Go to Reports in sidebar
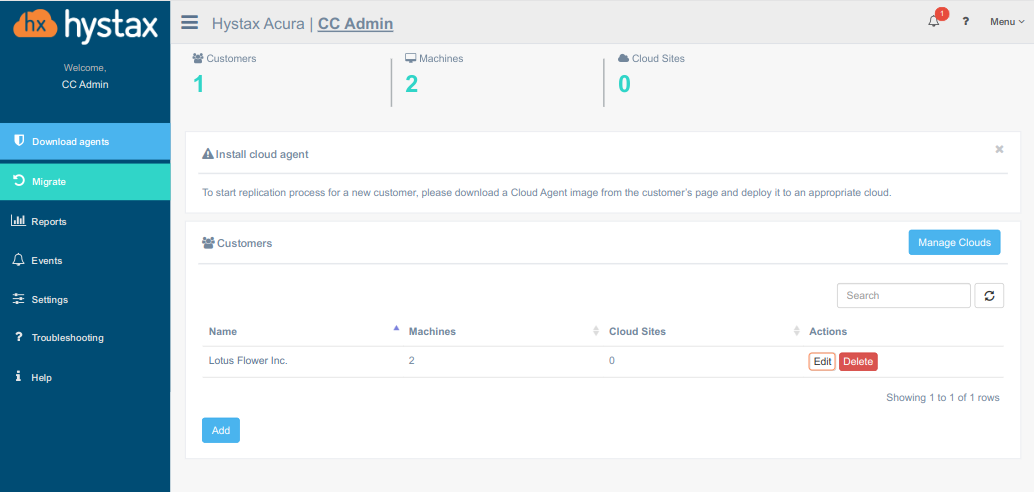 click(x=49, y=221)
